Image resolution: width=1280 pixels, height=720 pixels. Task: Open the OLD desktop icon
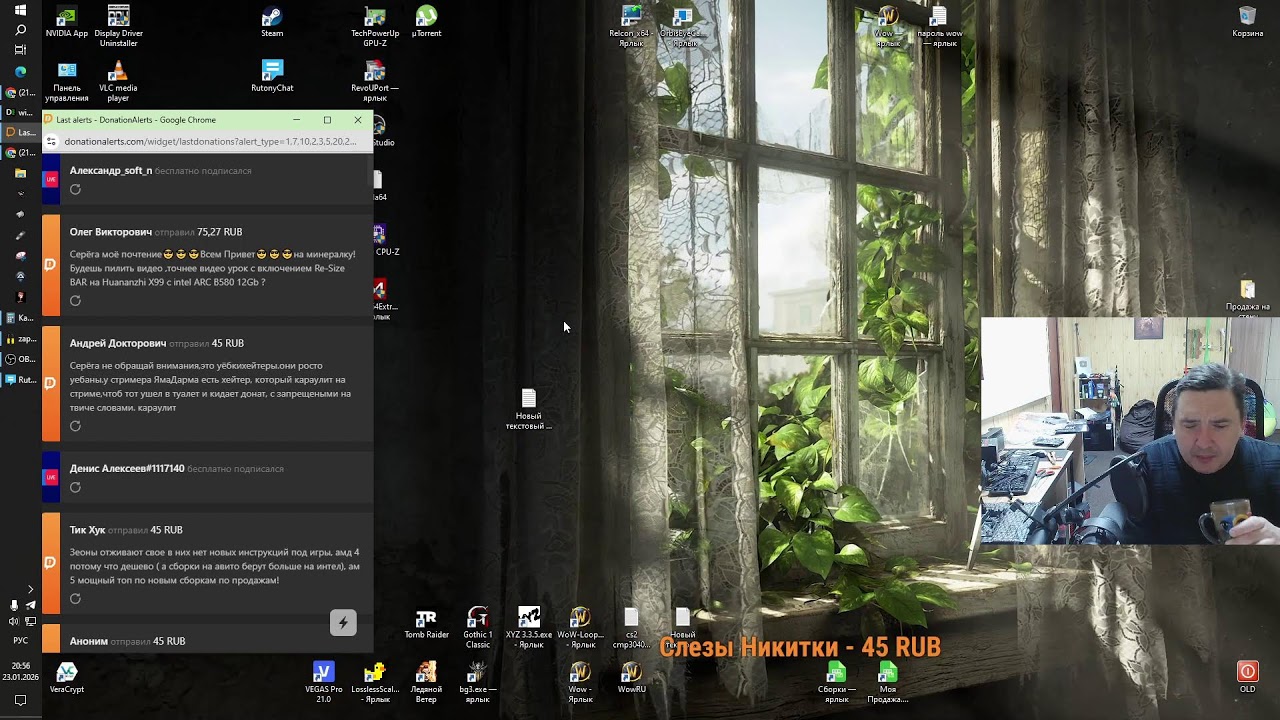(x=1247, y=678)
